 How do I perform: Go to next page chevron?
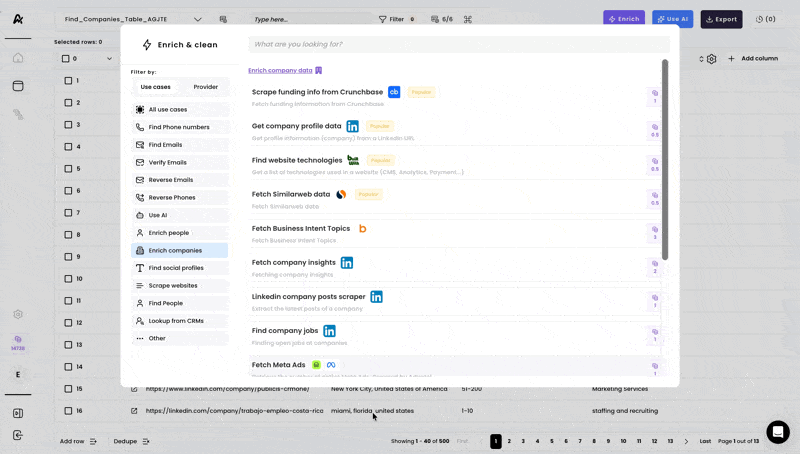click(686, 441)
